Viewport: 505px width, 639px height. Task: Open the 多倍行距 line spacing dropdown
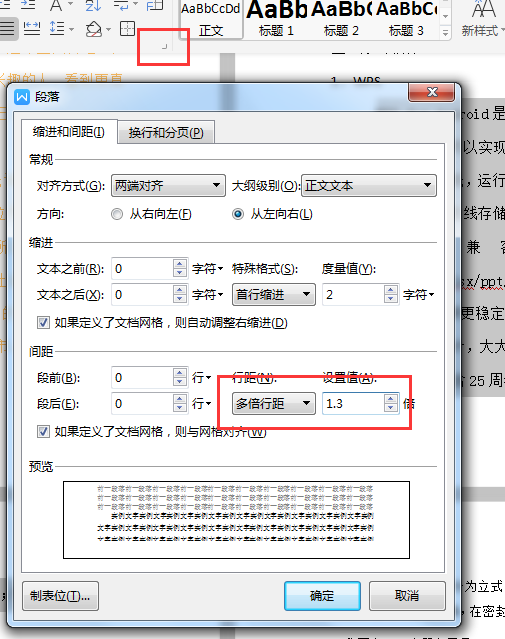coord(274,404)
